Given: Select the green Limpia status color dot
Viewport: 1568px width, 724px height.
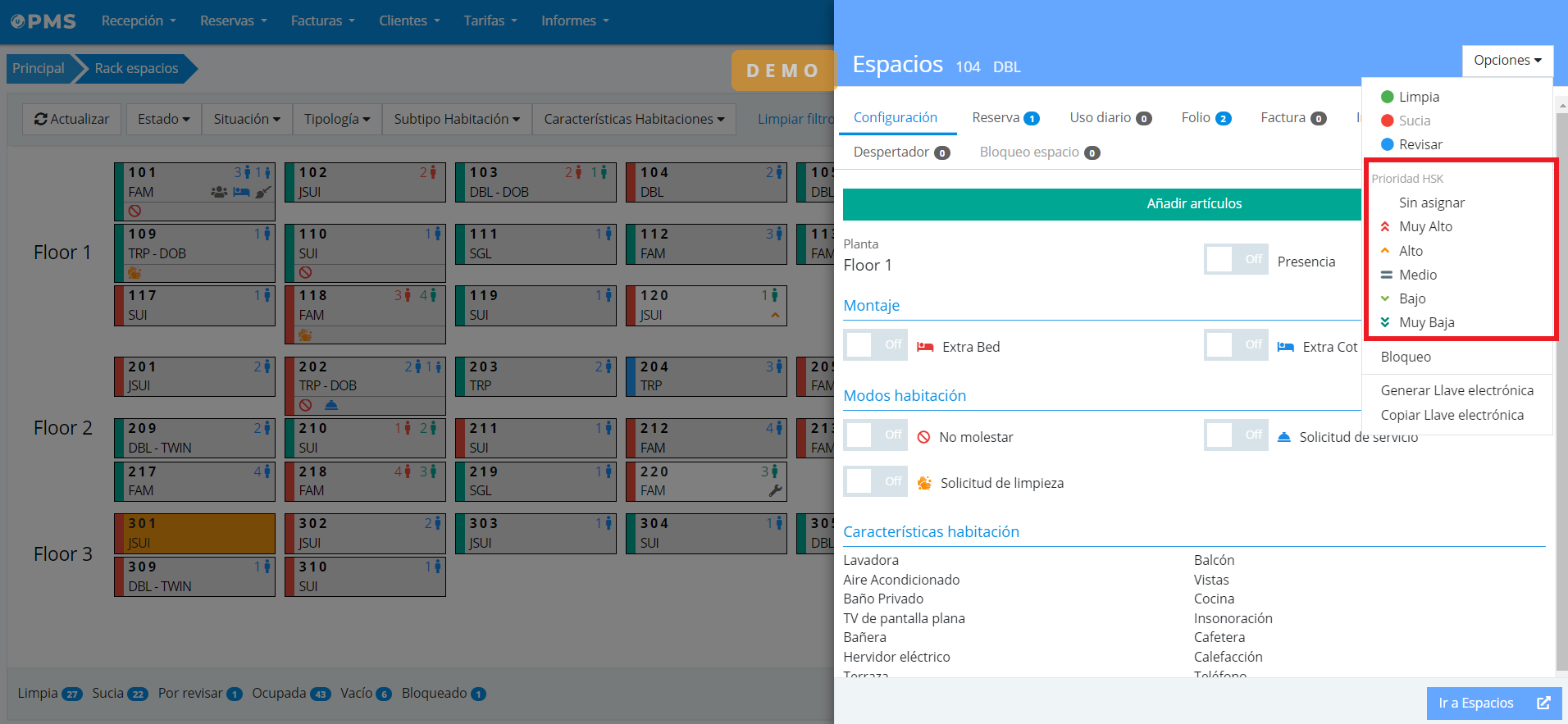Looking at the screenshot, I should click(x=1388, y=98).
